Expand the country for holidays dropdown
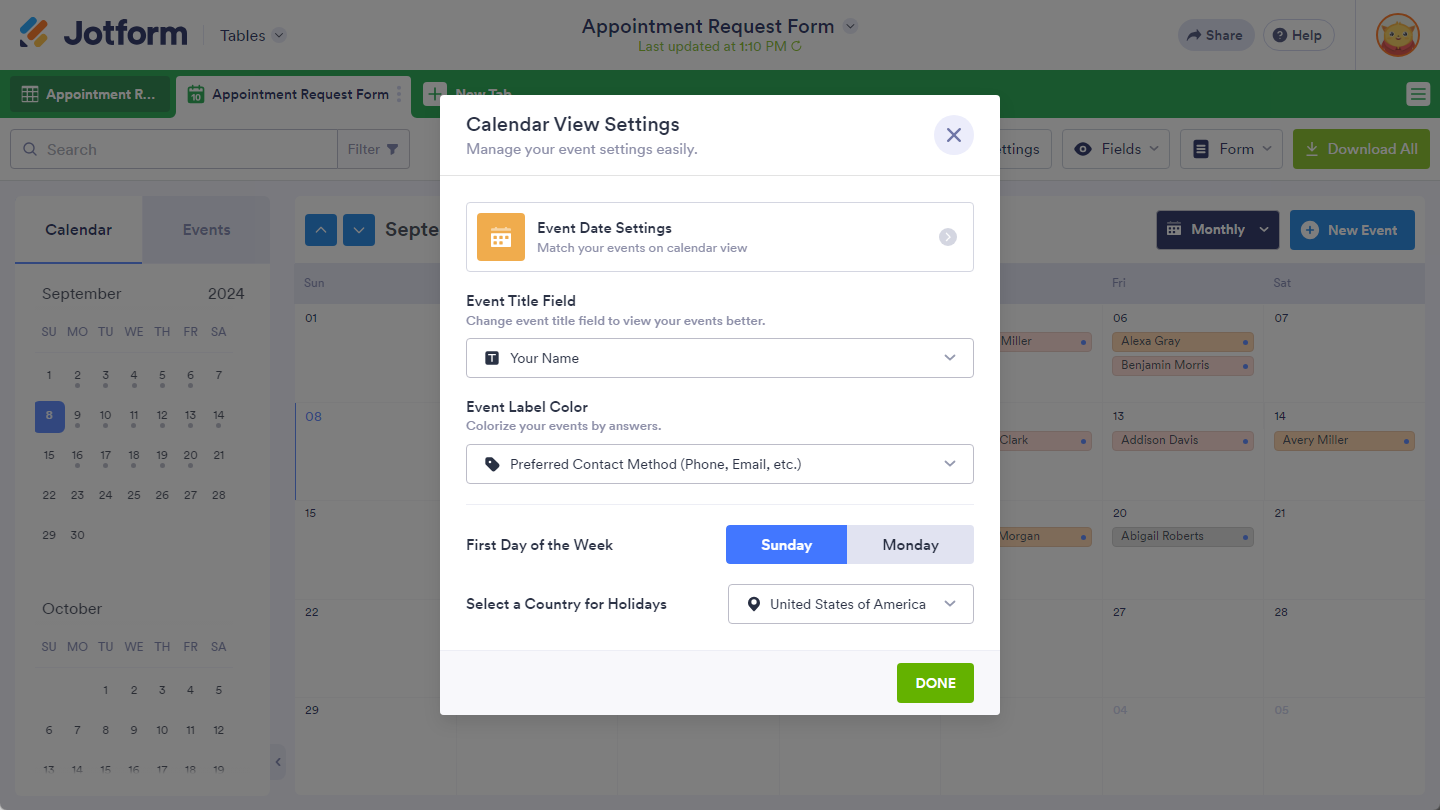Image resolution: width=1440 pixels, height=810 pixels. (850, 604)
